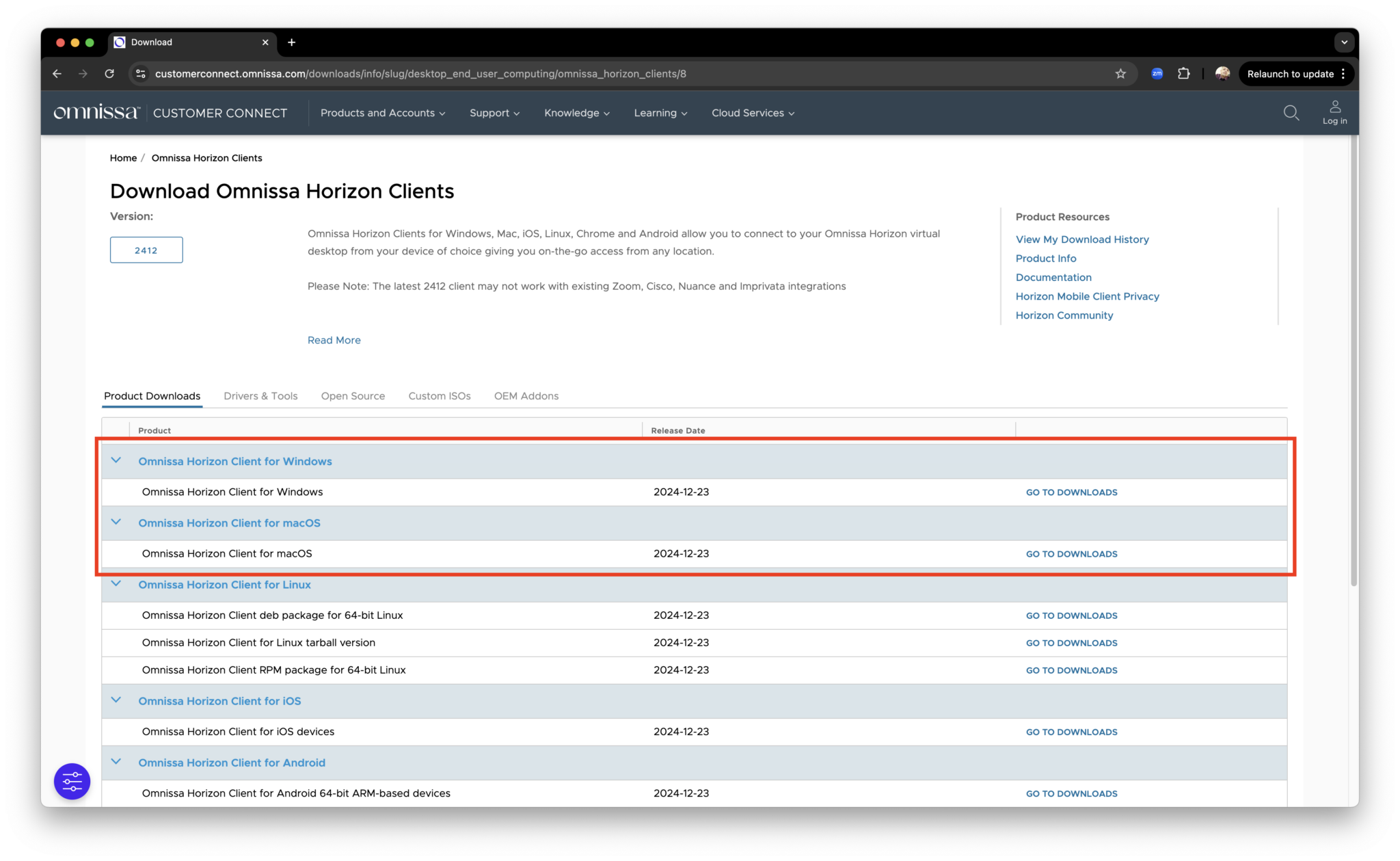Collapse the Omnissa Horizon Client for Windows section
1400x861 pixels.
click(116, 460)
